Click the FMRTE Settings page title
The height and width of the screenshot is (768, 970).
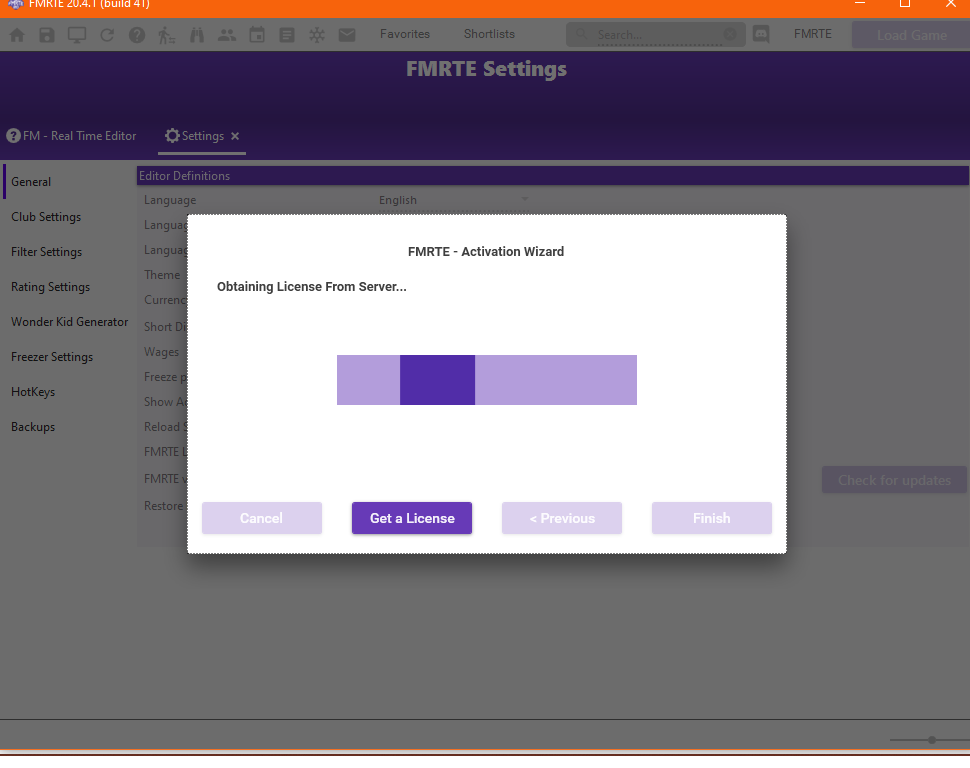point(486,69)
